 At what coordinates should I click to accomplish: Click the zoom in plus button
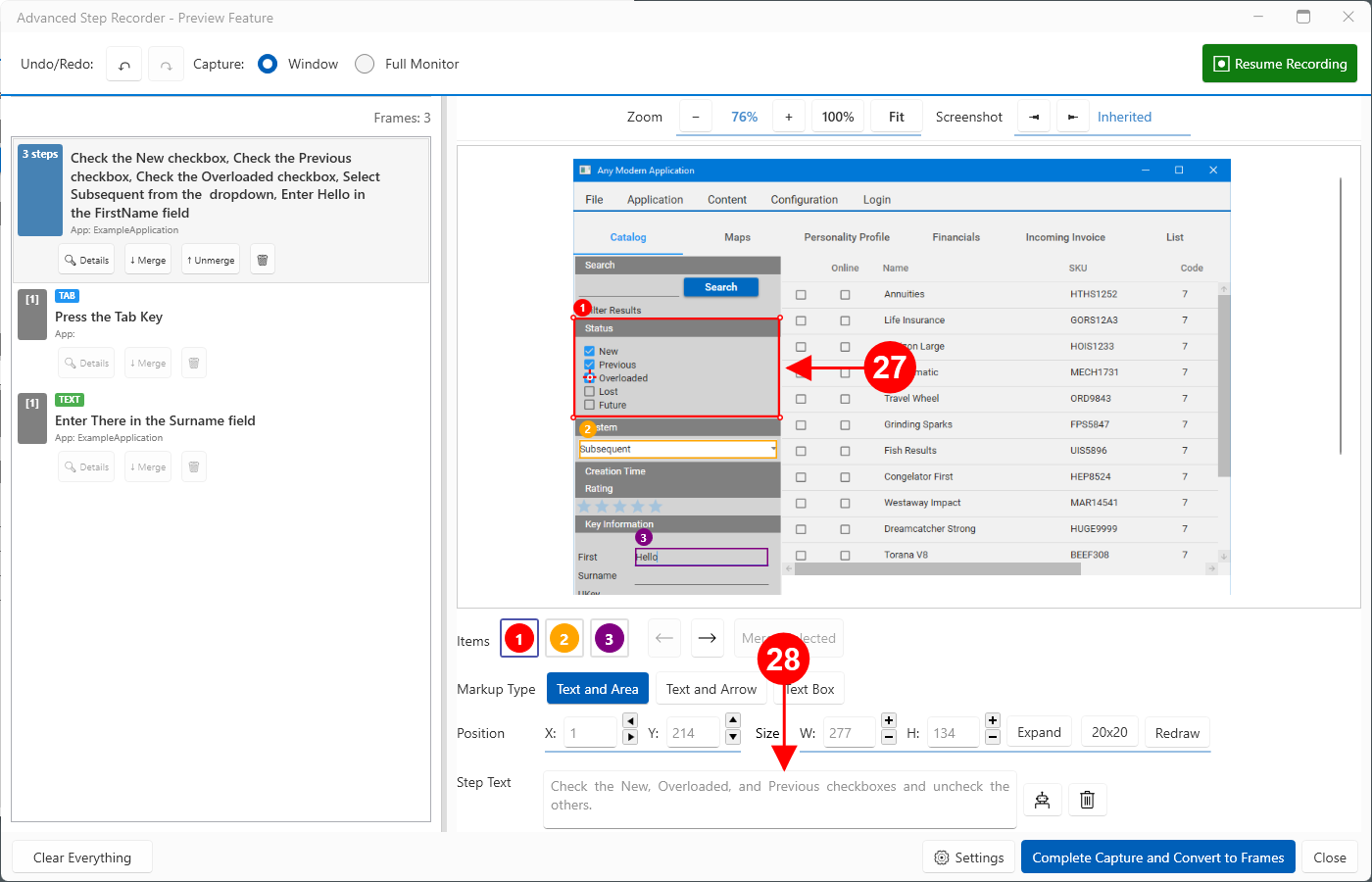click(789, 117)
